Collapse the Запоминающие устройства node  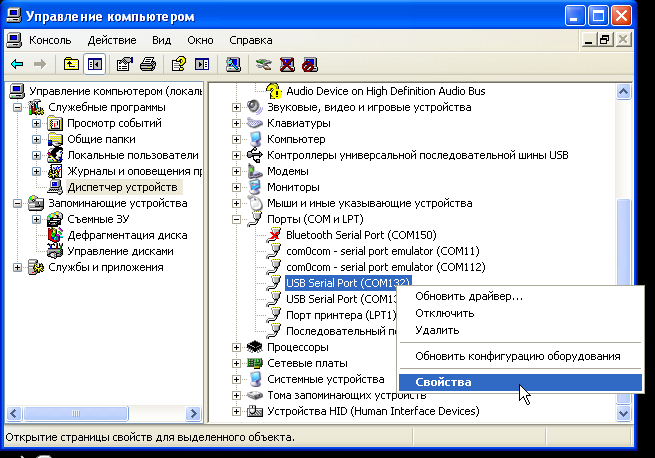[17, 203]
